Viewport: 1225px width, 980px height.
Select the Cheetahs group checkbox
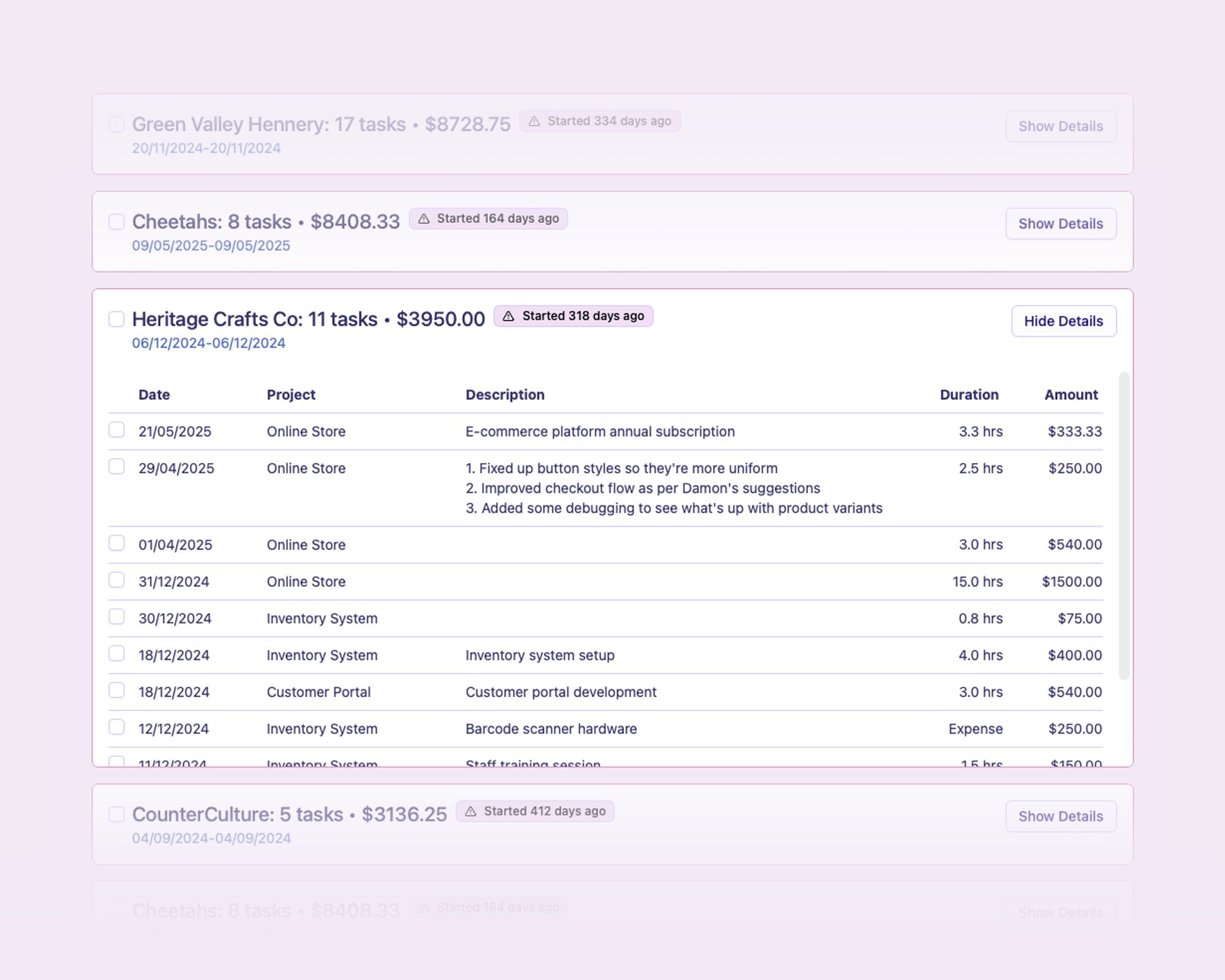[x=116, y=222]
